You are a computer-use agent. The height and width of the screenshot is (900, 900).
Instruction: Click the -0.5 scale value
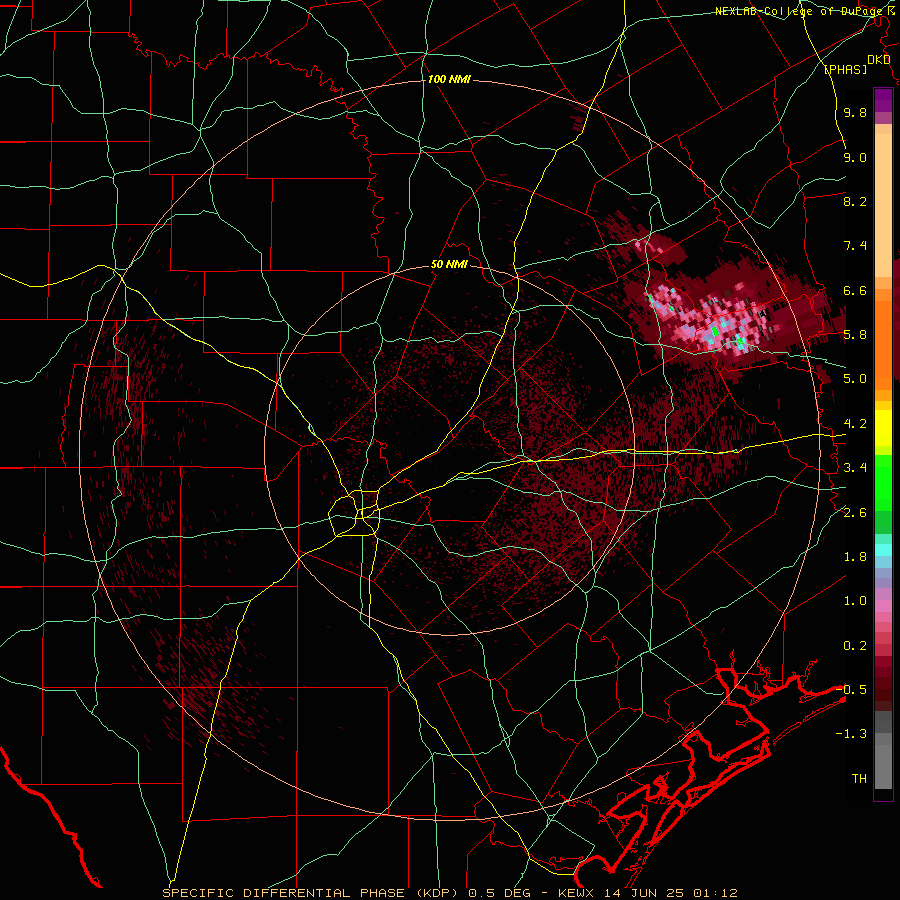(851, 690)
